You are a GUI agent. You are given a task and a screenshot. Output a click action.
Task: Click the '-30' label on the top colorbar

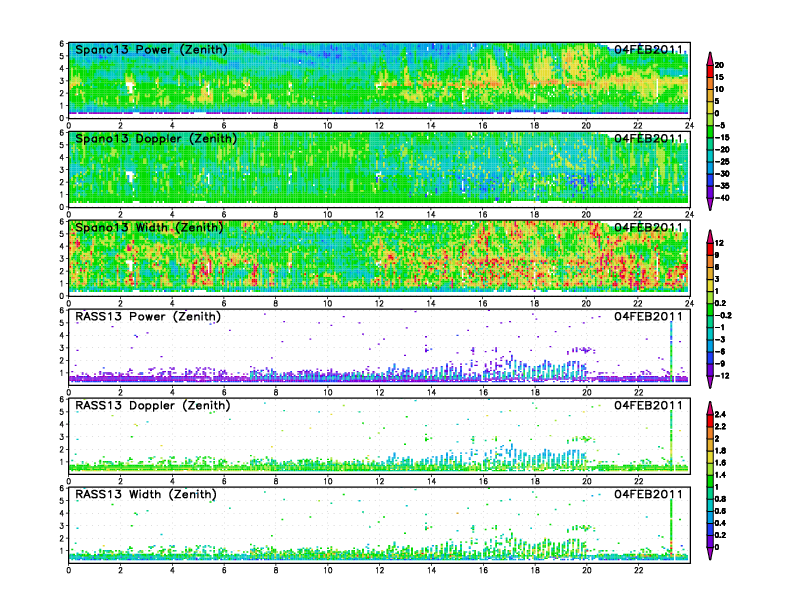[x=722, y=174]
